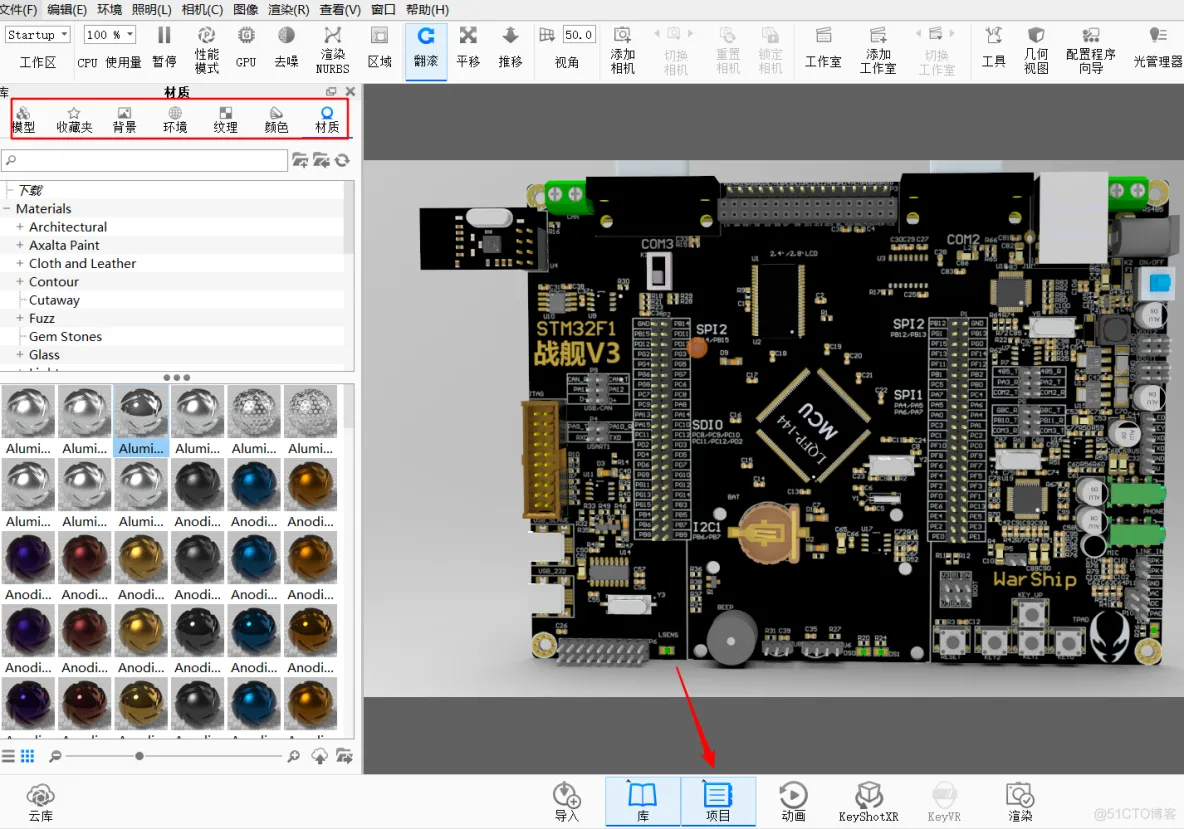Expand the Fuzz folder

click(x=20, y=318)
